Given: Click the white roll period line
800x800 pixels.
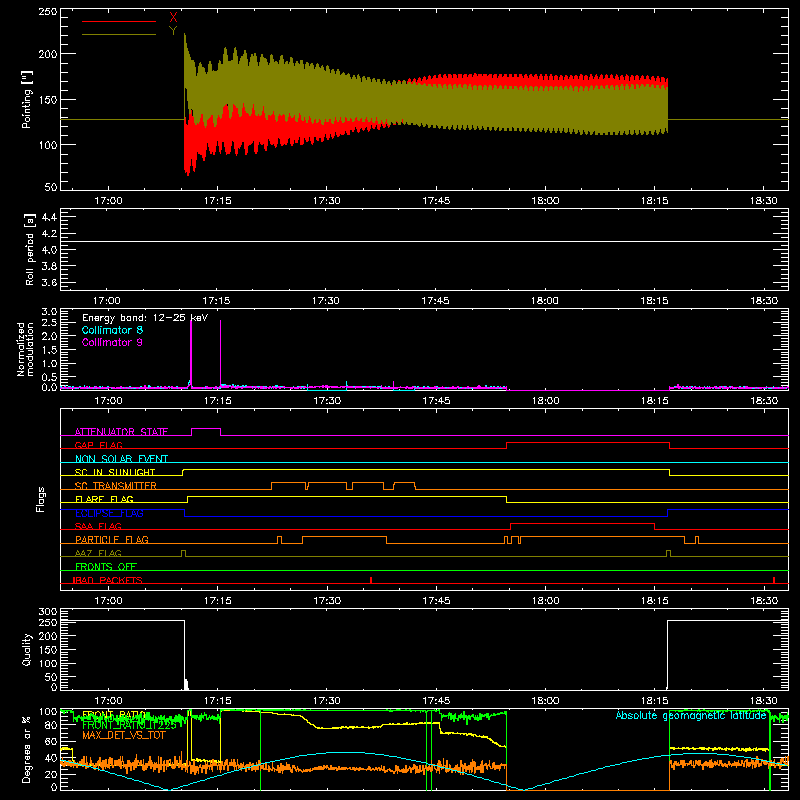Looking at the screenshot, I should coord(424,241).
